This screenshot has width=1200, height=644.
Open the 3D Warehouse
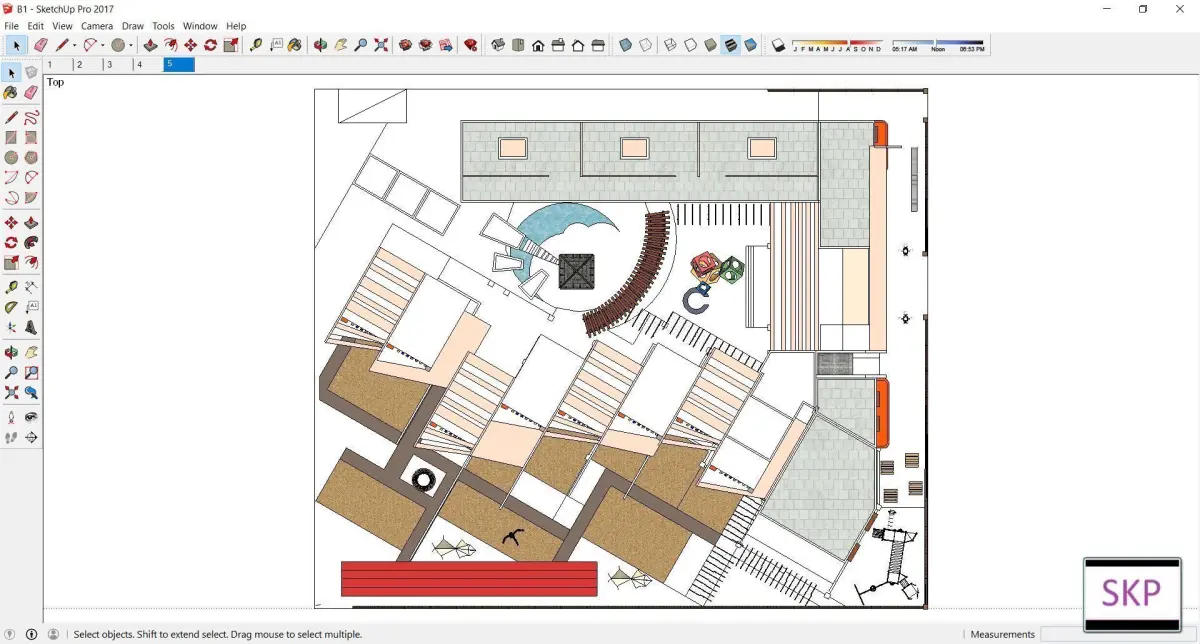406,45
